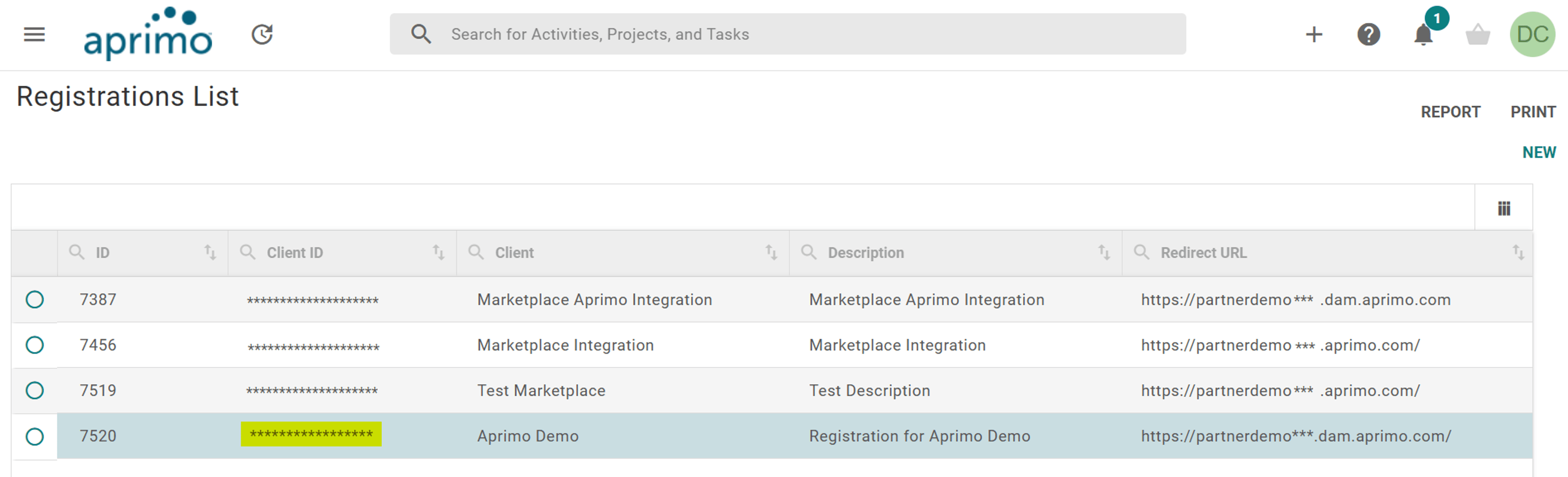Click client name Test Marketplace
The width and height of the screenshot is (1568, 477).
tap(541, 390)
